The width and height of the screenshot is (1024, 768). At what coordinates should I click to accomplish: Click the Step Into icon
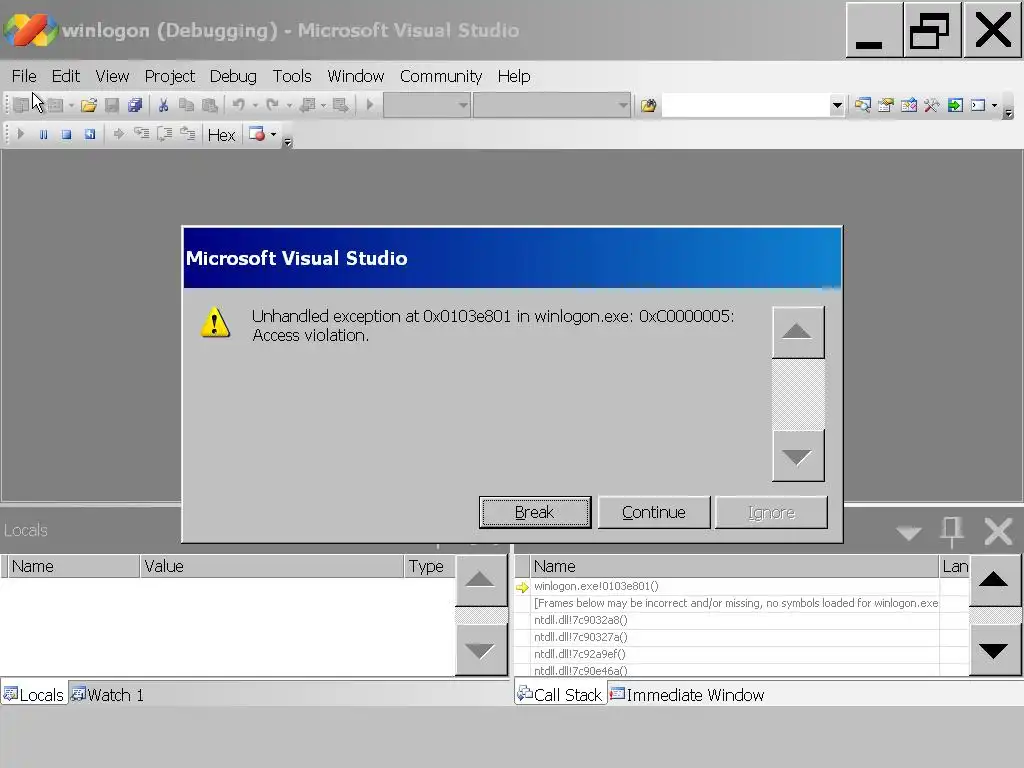(141, 134)
